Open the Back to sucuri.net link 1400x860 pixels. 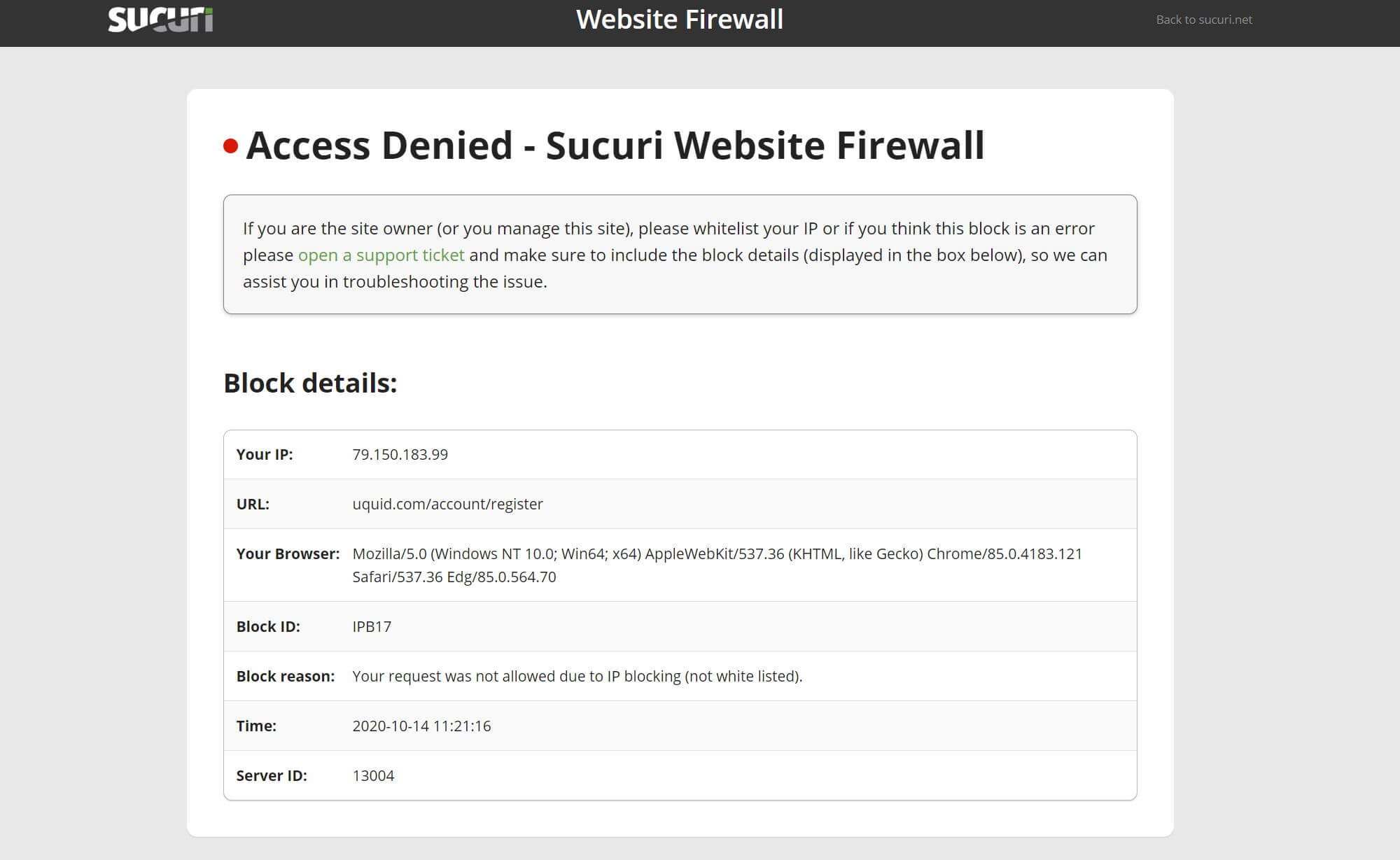click(1204, 20)
